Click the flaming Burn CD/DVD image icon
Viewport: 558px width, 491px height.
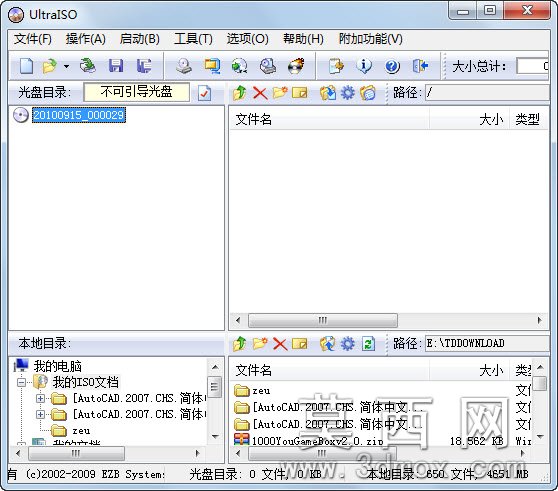pyautogui.click(x=296, y=66)
